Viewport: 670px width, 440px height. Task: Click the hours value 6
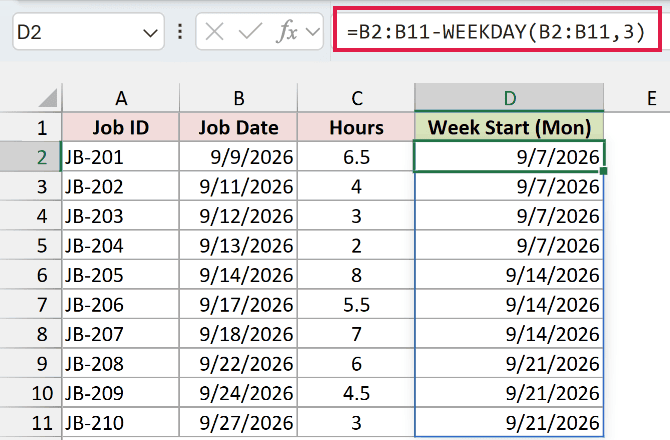coord(356,363)
